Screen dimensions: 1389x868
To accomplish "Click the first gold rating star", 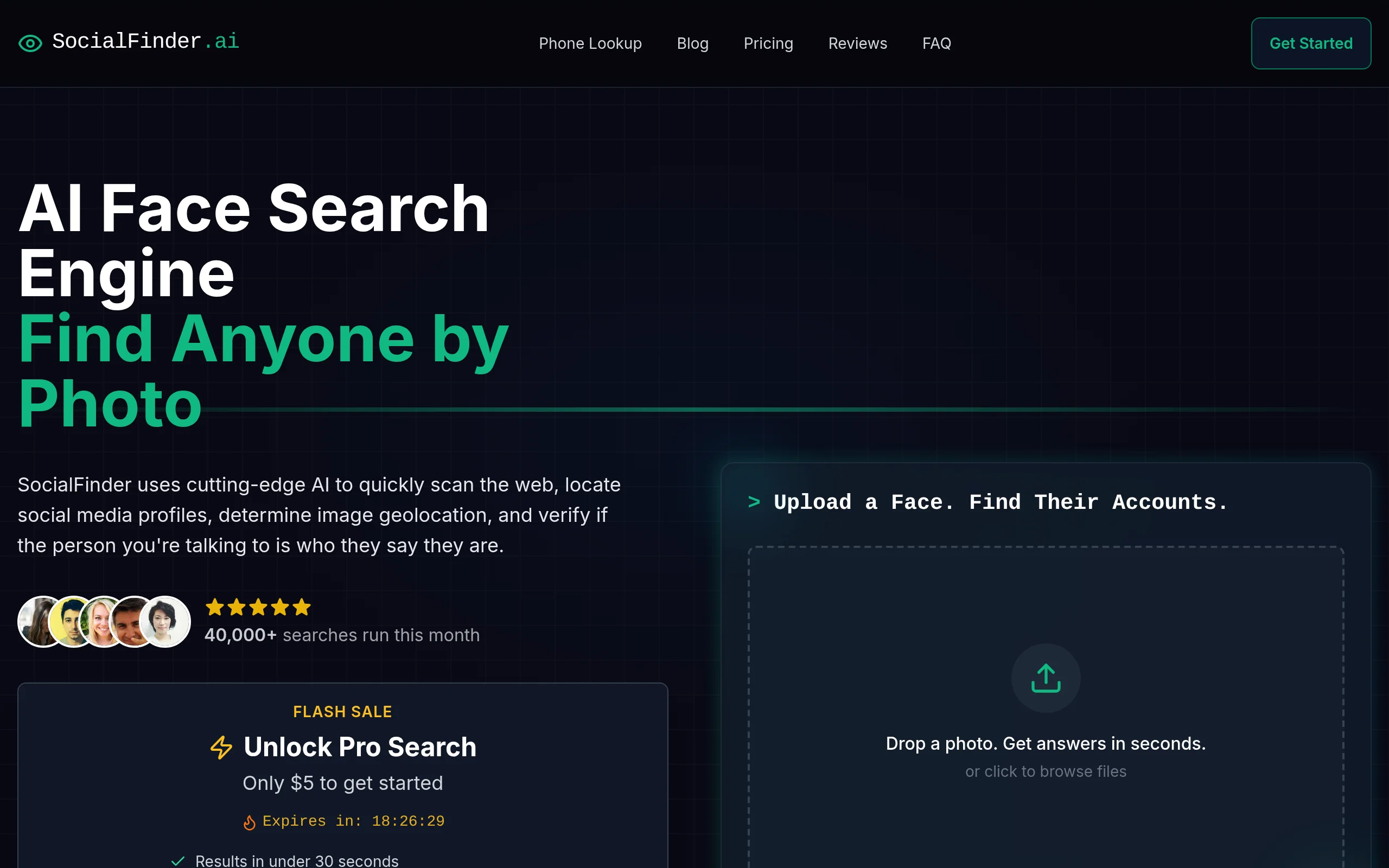I will pyautogui.click(x=215, y=607).
